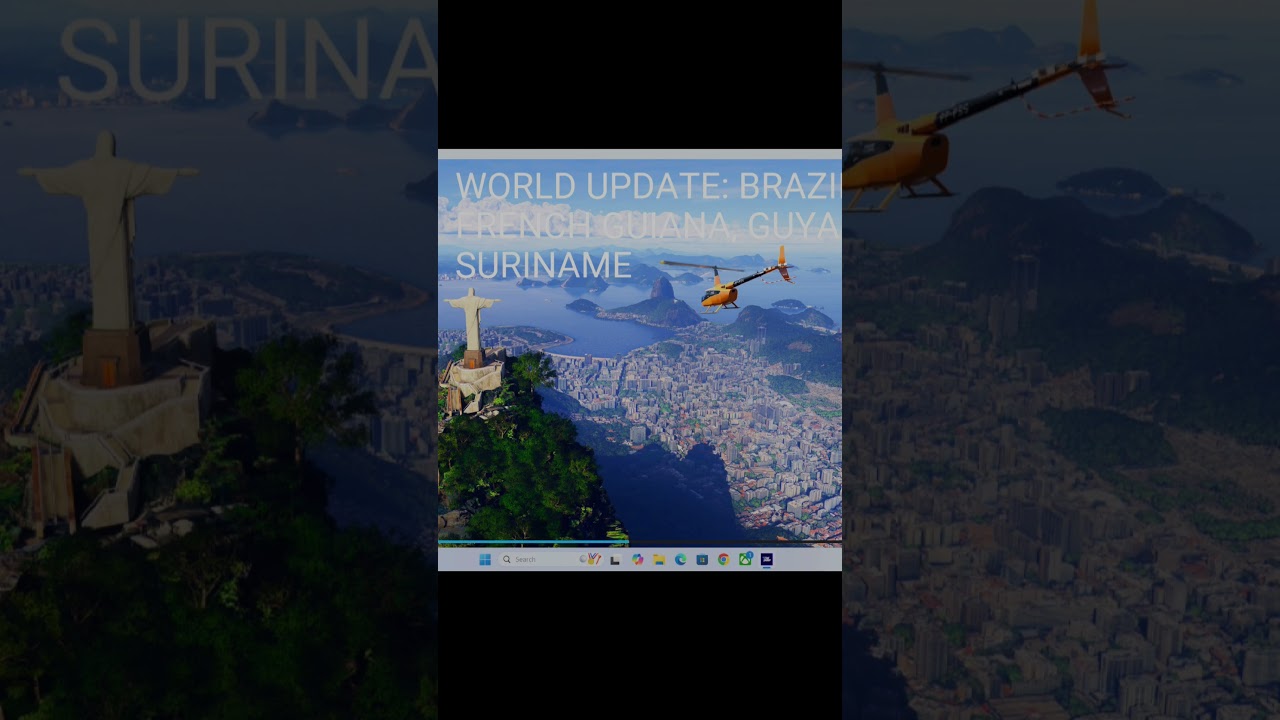
Task: Open the Xbox app on the taskbar
Action: pos(745,559)
